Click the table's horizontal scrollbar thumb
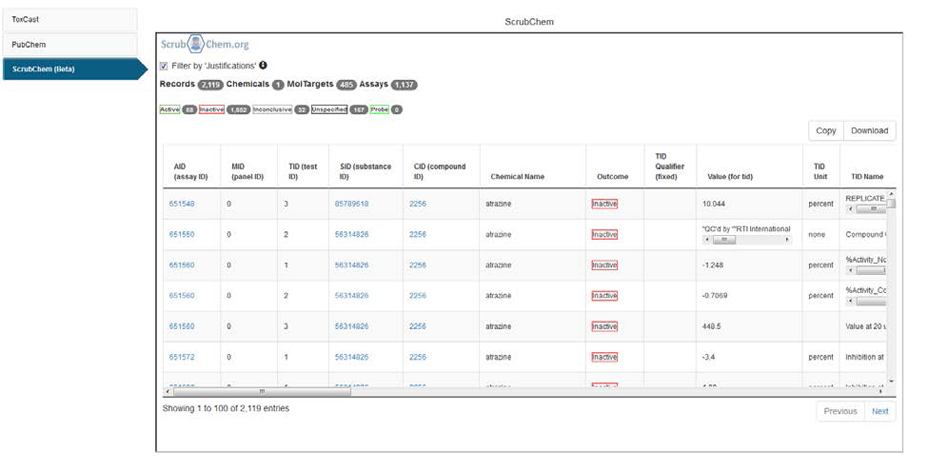Image resolution: width=928 pixels, height=471 pixels. (x=262, y=391)
